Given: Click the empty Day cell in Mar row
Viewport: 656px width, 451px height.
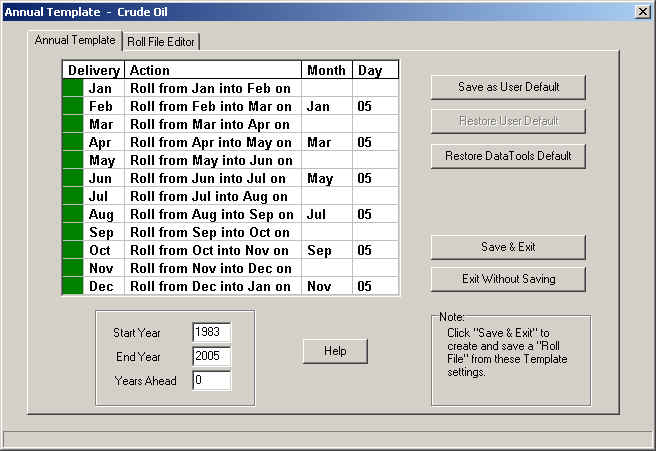Looking at the screenshot, I should pyautogui.click(x=375, y=124).
